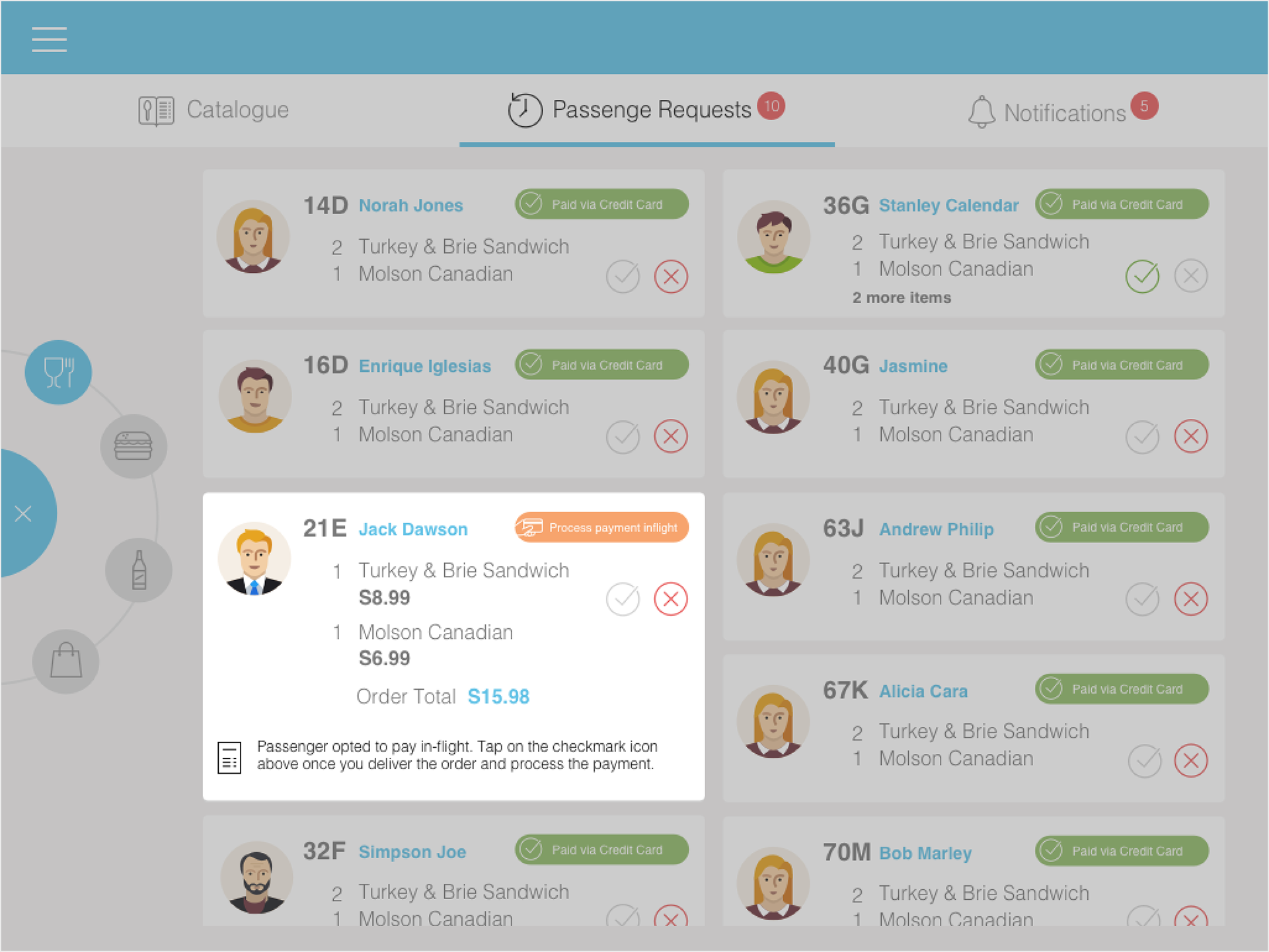Select the bottle beverages category icon
The height and width of the screenshot is (952, 1269).
click(x=139, y=569)
